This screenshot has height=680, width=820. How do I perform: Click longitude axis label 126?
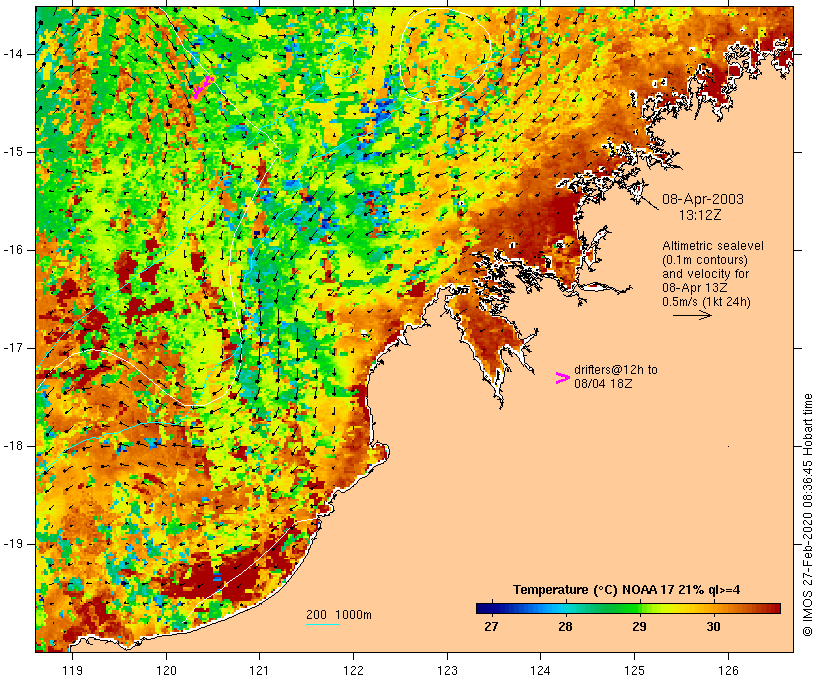[x=728, y=670]
